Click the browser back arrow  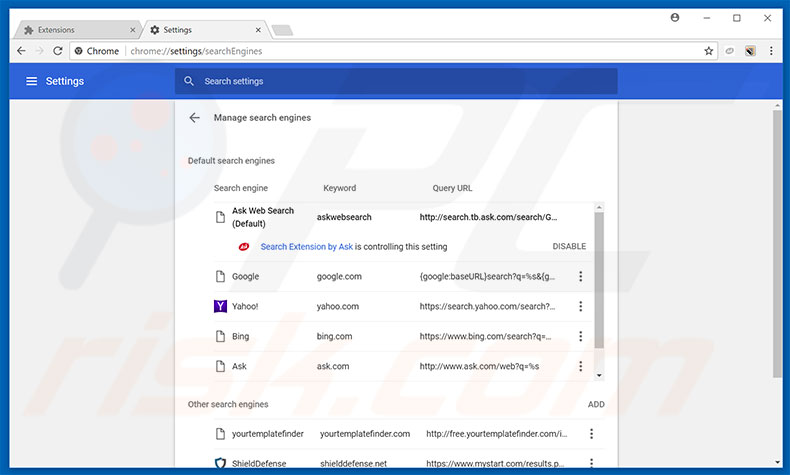pos(21,51)
